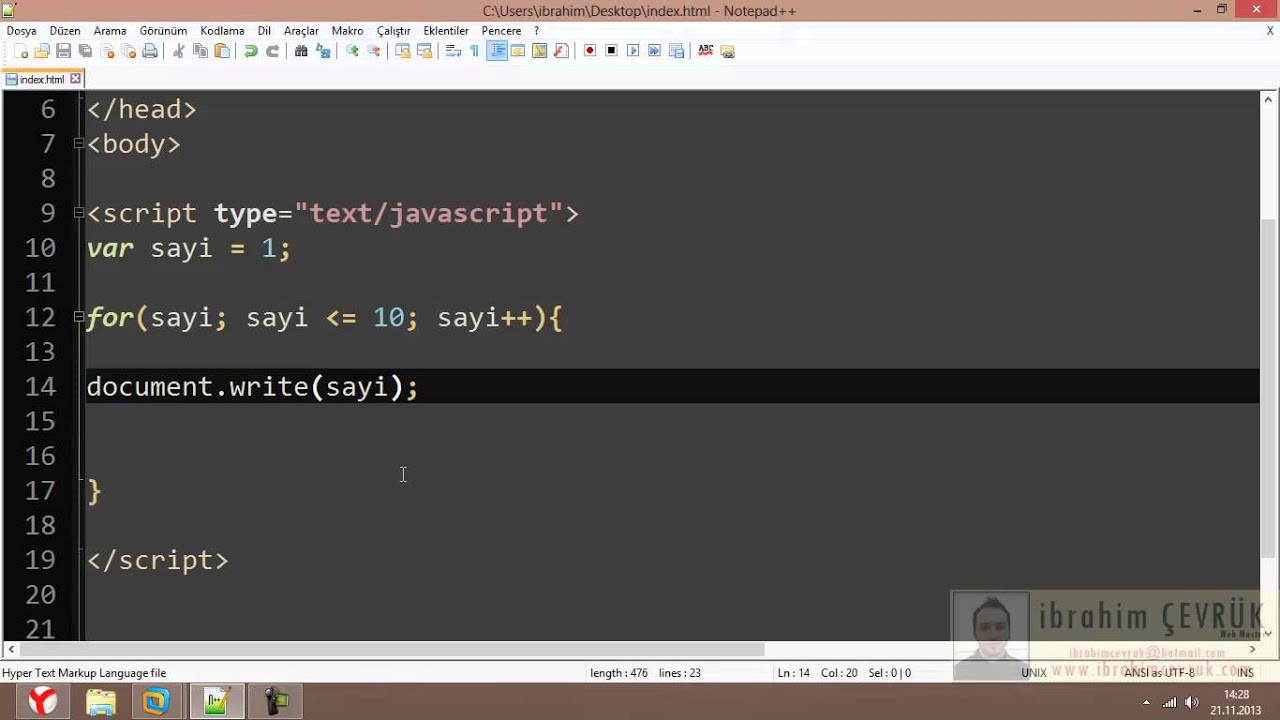
Task: Collapse the body fold marker on line 7
Action: (79, 144)
